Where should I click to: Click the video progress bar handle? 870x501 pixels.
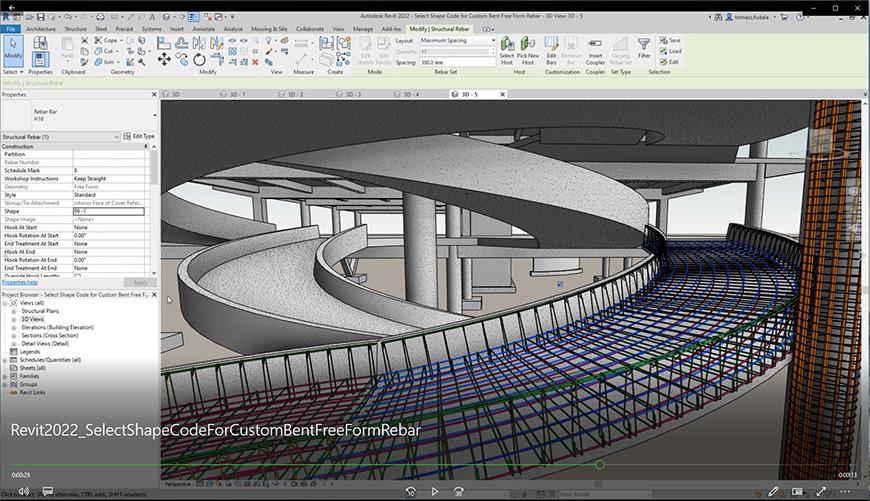[x=600, y=464]
